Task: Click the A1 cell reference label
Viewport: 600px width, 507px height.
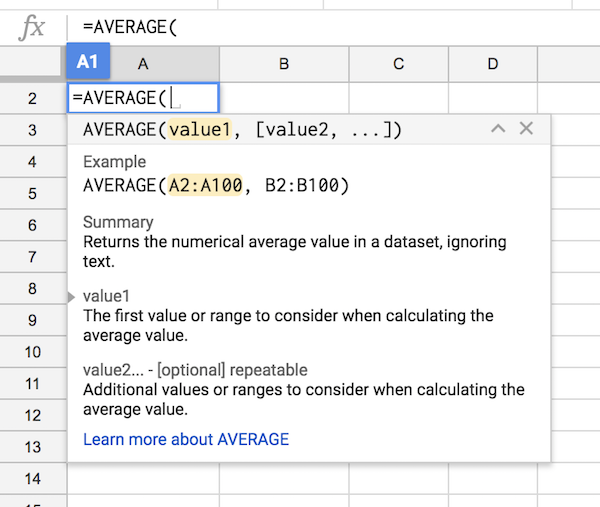Action: point(88,61)
